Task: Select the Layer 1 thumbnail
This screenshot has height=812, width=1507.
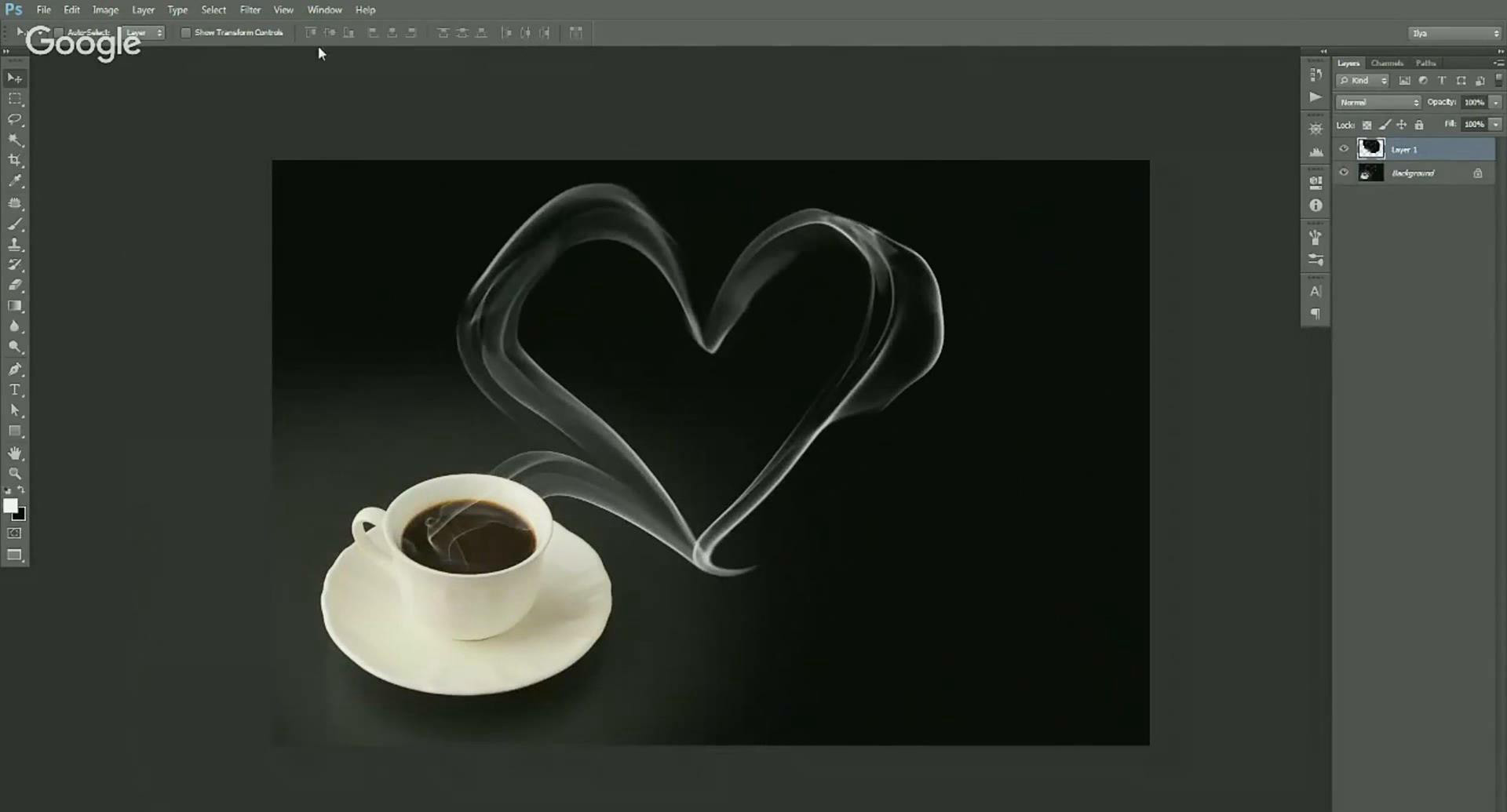Action: (1370, 149)
